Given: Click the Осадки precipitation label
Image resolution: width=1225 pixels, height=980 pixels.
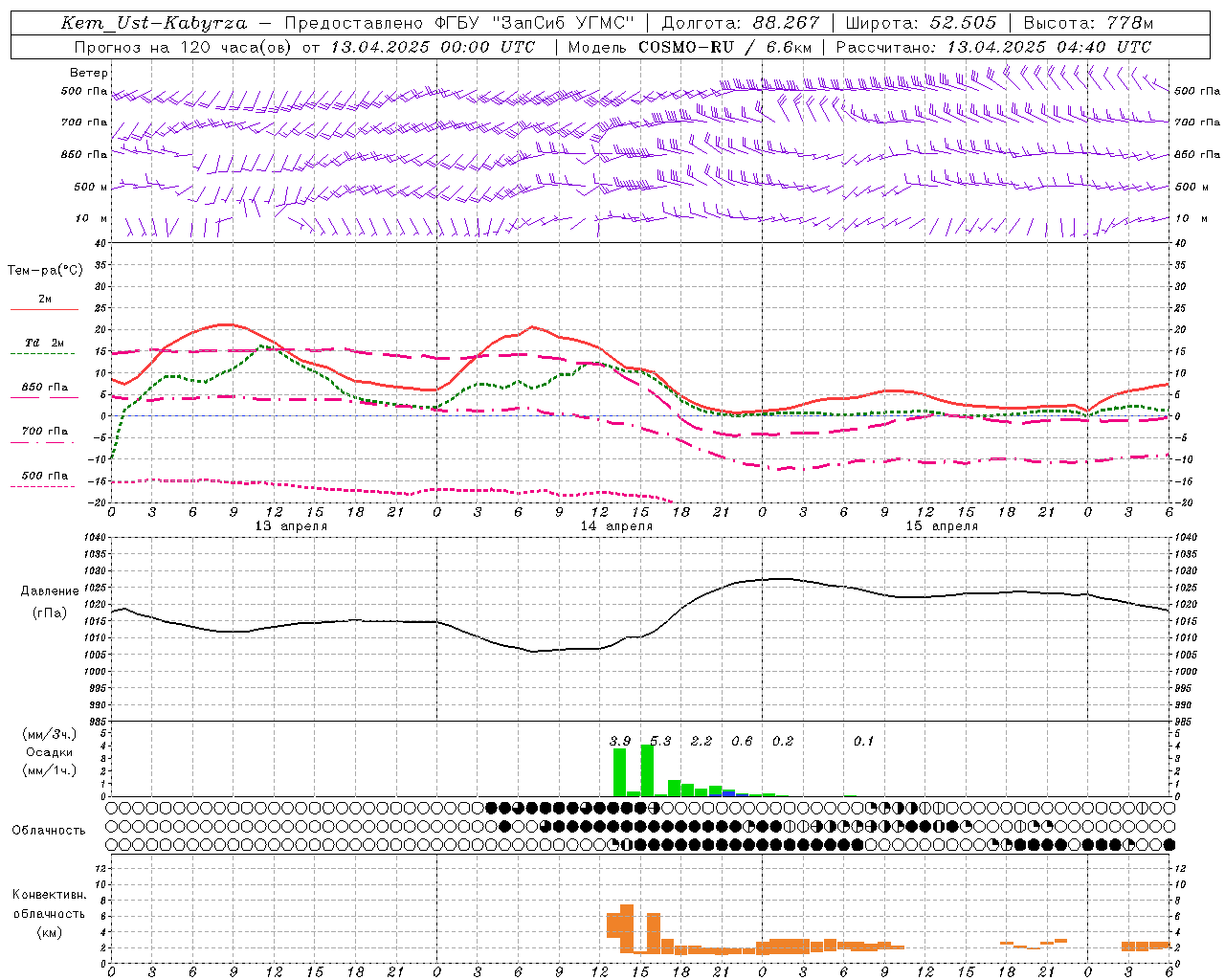Looking at the screenshot, I should pos(50,752).
